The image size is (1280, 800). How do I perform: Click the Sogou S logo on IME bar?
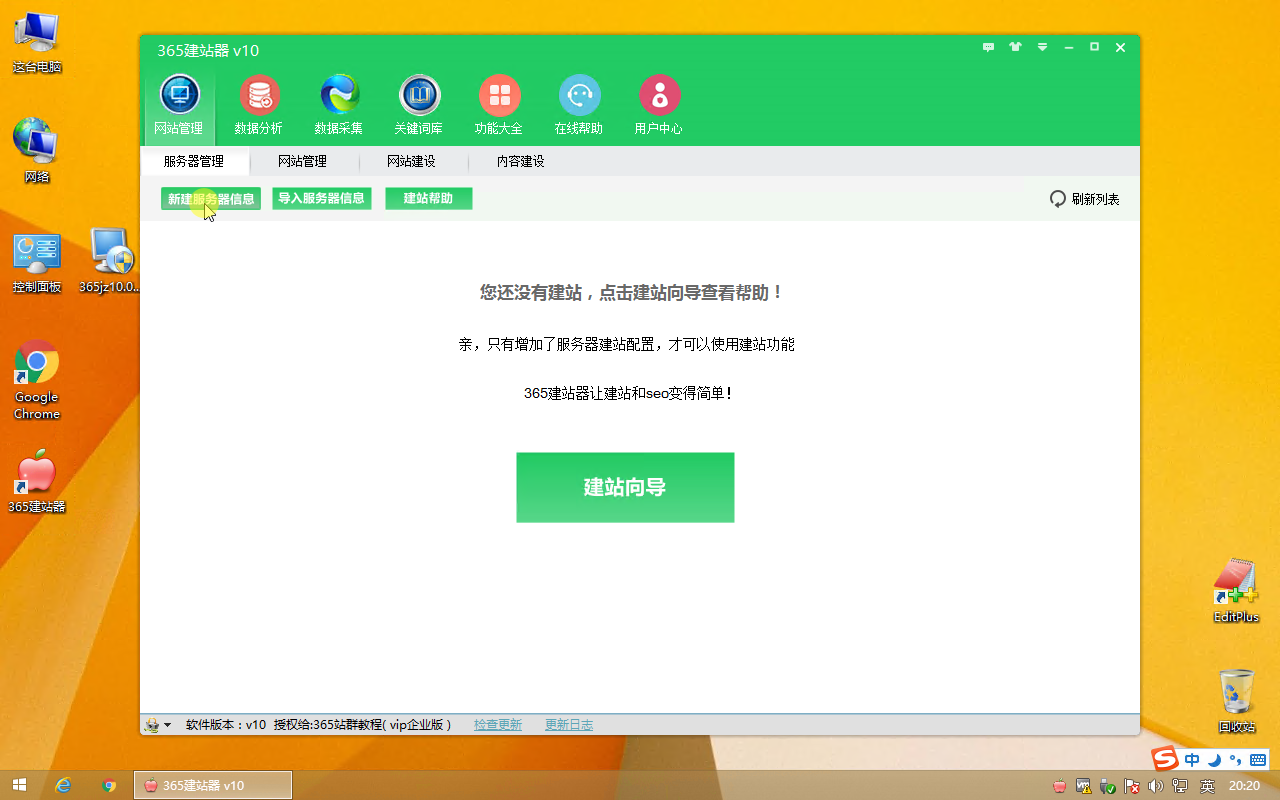click(1165, 759)
